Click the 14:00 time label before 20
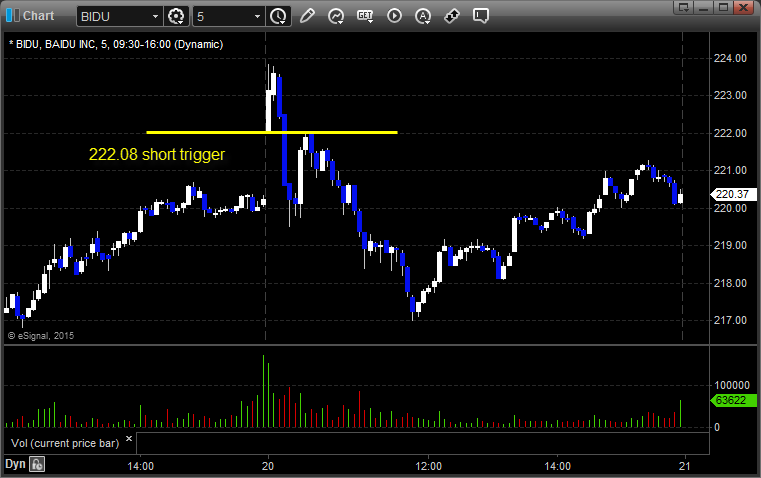 pyautogui.click(x=141, y=466)
